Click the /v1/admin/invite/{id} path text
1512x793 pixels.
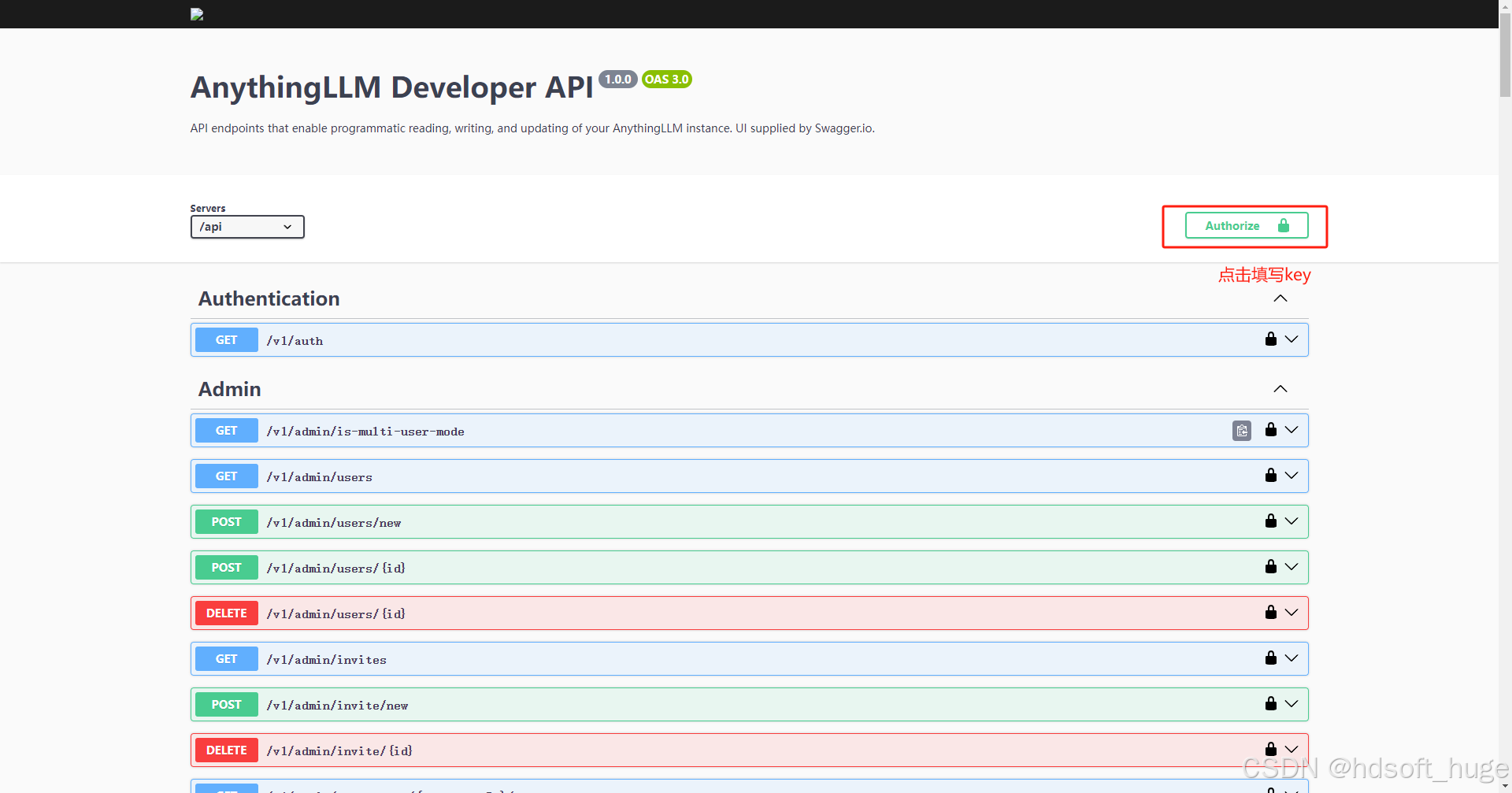click(339, 751)
